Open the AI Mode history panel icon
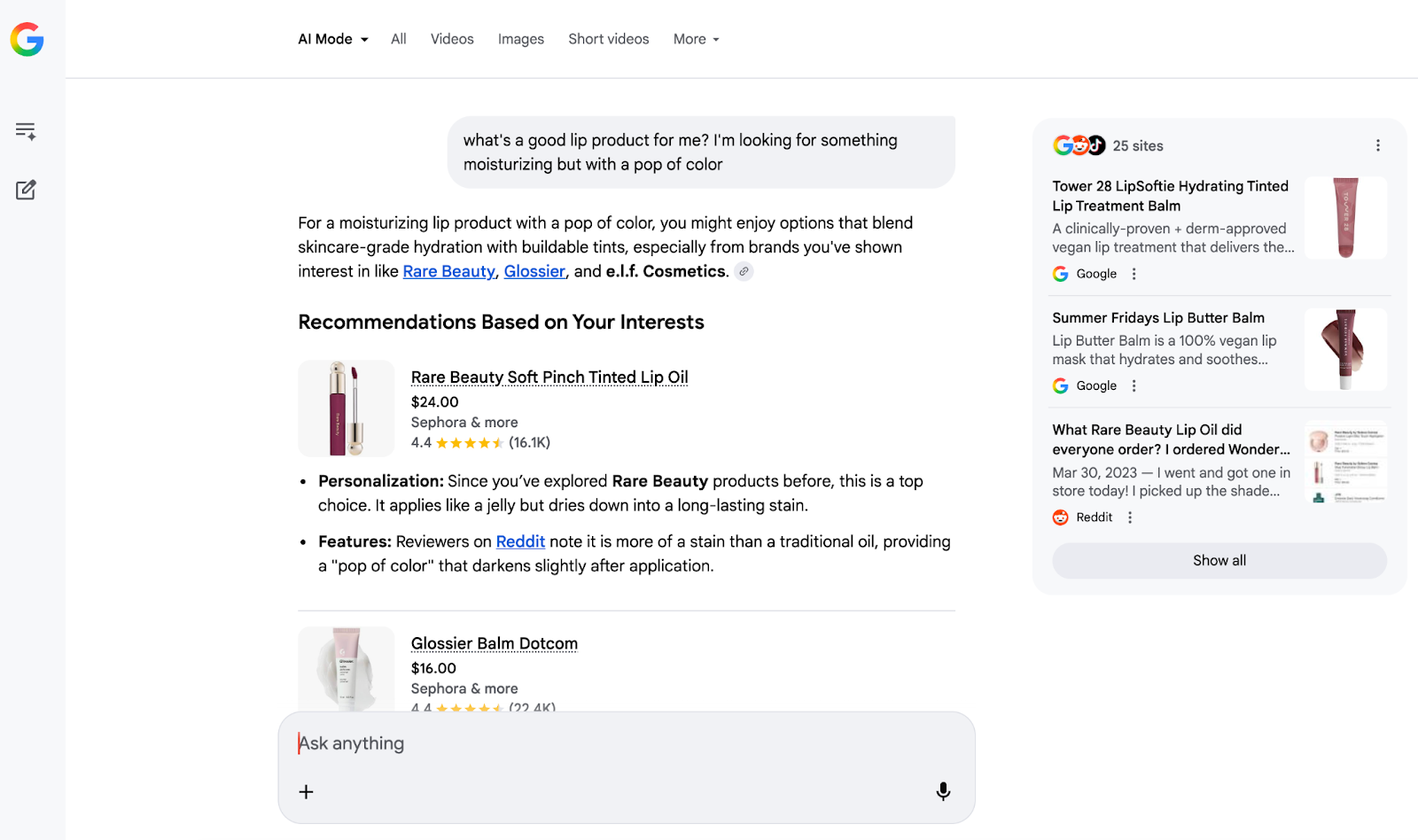Viewport: 1418px width, 840px height. (26, 130)
